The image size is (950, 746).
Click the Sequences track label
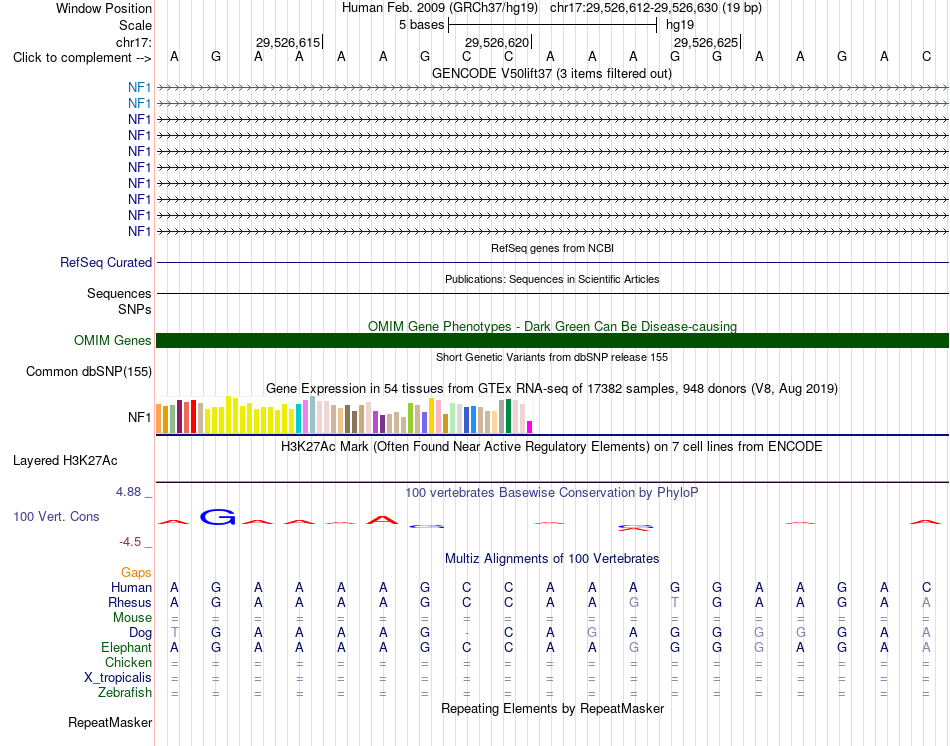tap(119, 293)
